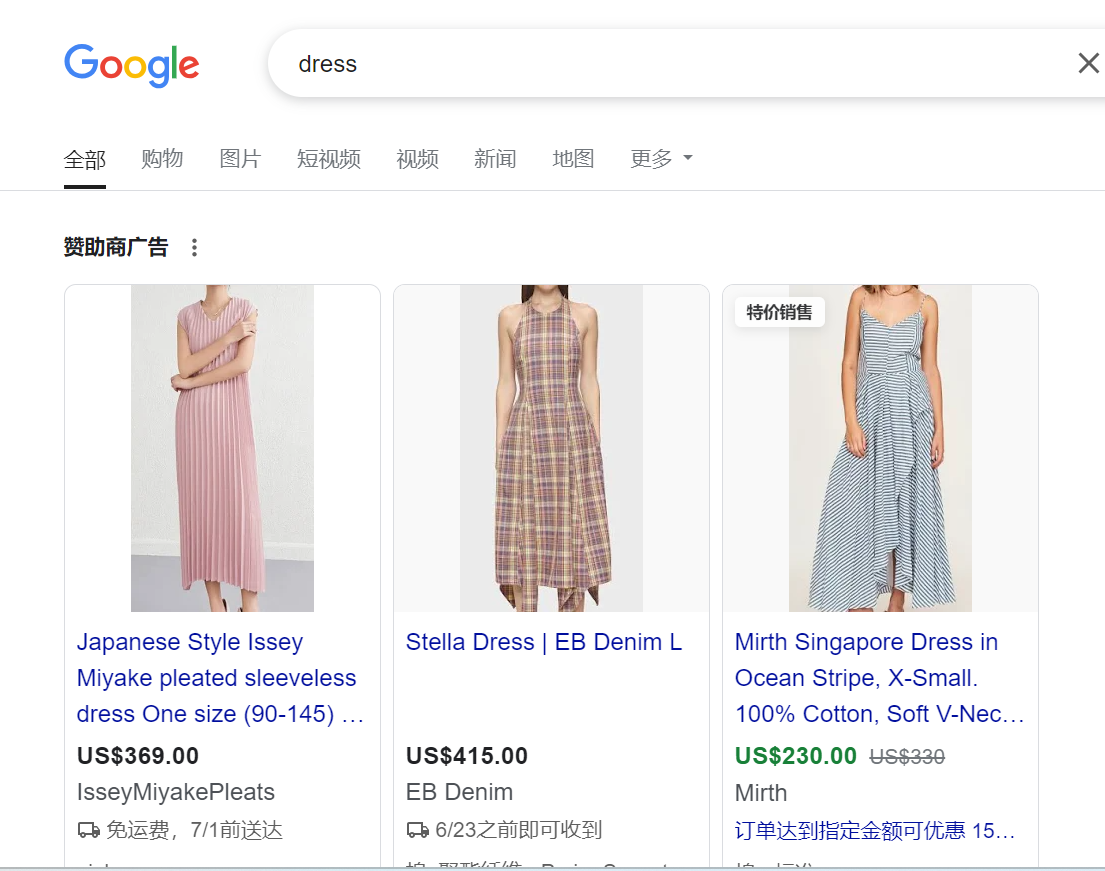
Task: Click the US$415.00 price
Action: click(x=467, y=755)
